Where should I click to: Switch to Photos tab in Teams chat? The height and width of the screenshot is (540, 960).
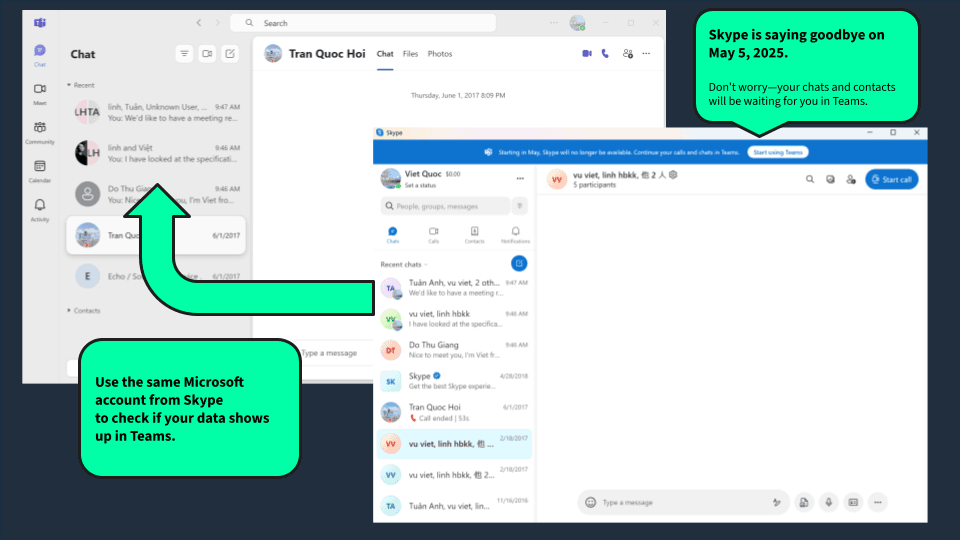click(440, 54)
